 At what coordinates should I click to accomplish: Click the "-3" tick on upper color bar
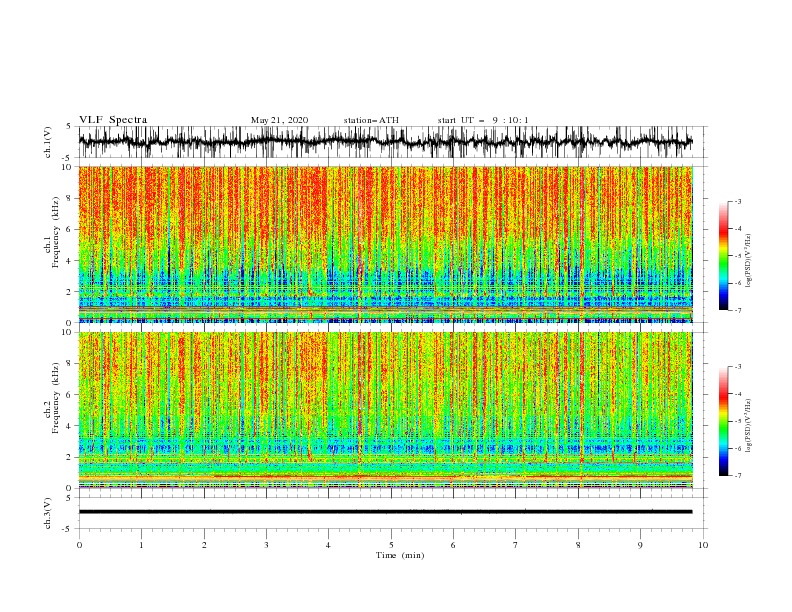tap(737, 201)
